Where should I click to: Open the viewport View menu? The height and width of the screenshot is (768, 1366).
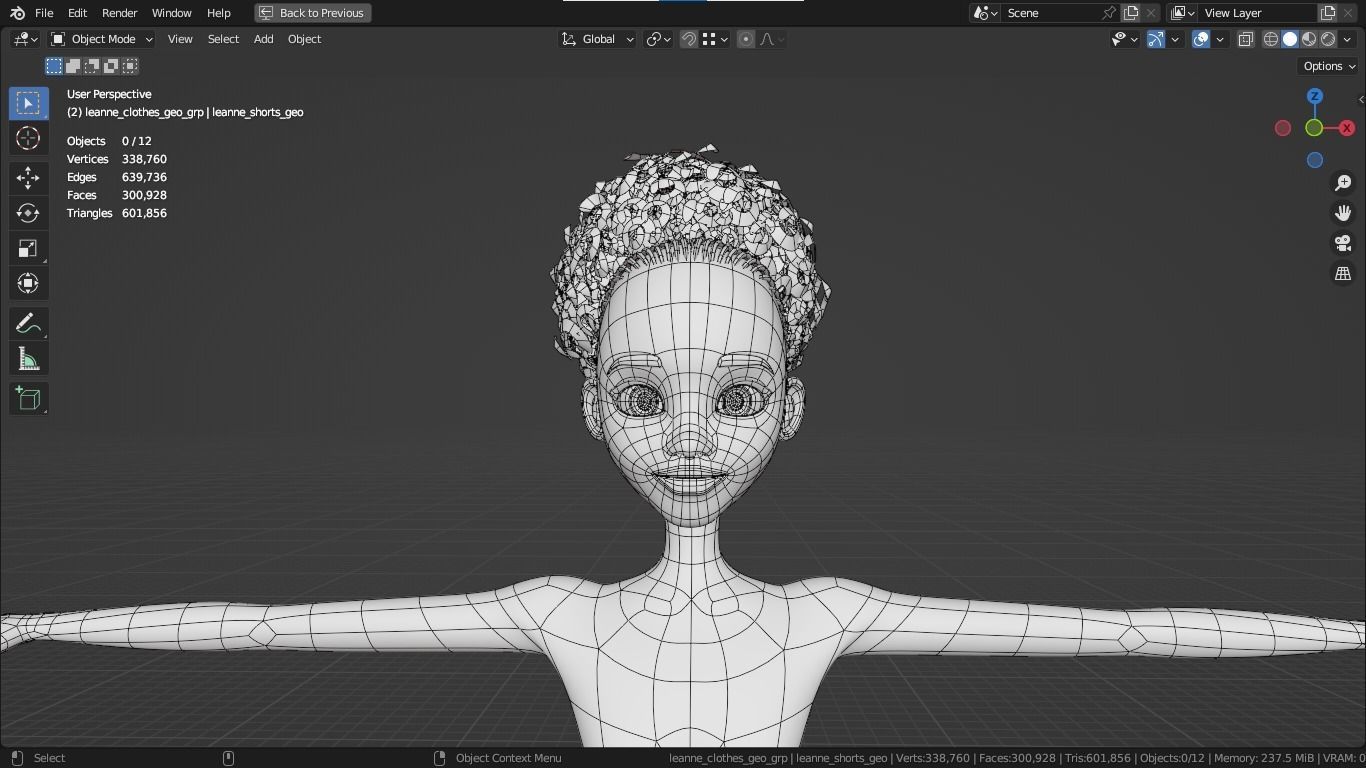(x=180, y=39)
